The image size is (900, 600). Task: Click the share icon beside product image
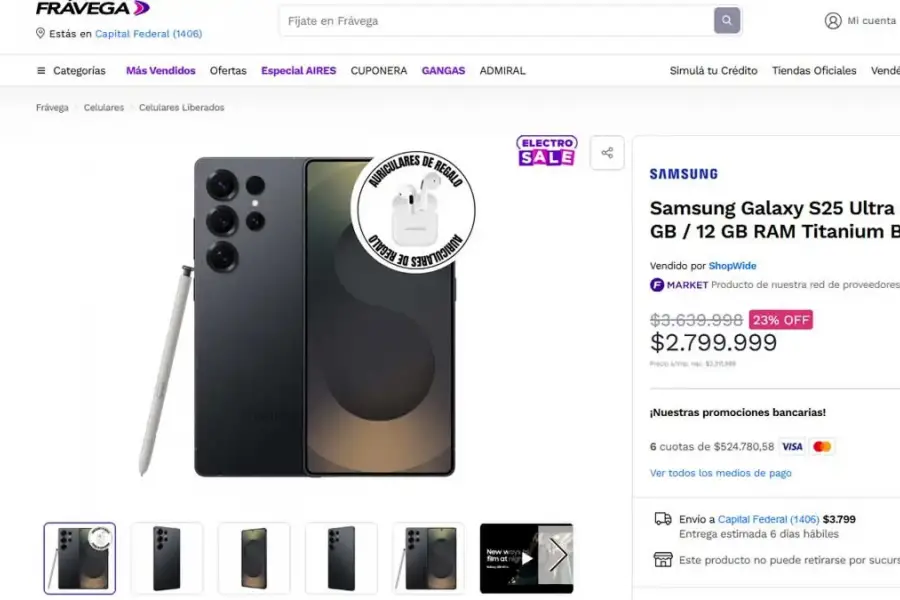(607, 152)
